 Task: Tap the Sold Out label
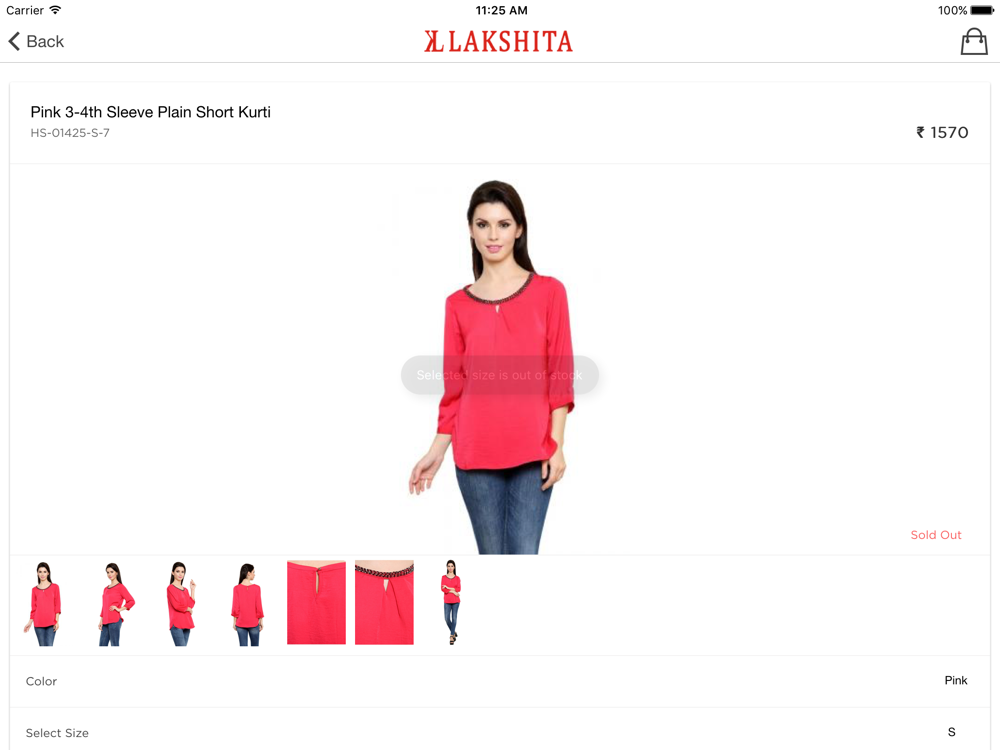tap(936, 535)
